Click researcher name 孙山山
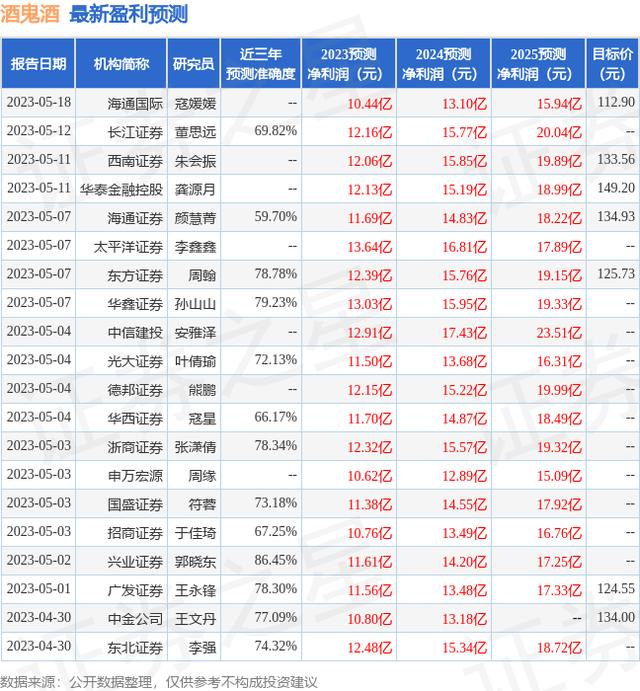The image size is (640, 691). pos(195,304)
